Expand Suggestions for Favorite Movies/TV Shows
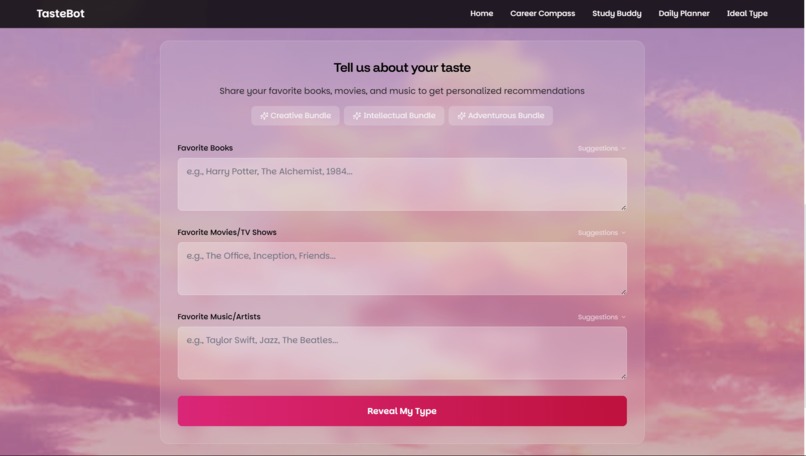 [x=601, y=233]
